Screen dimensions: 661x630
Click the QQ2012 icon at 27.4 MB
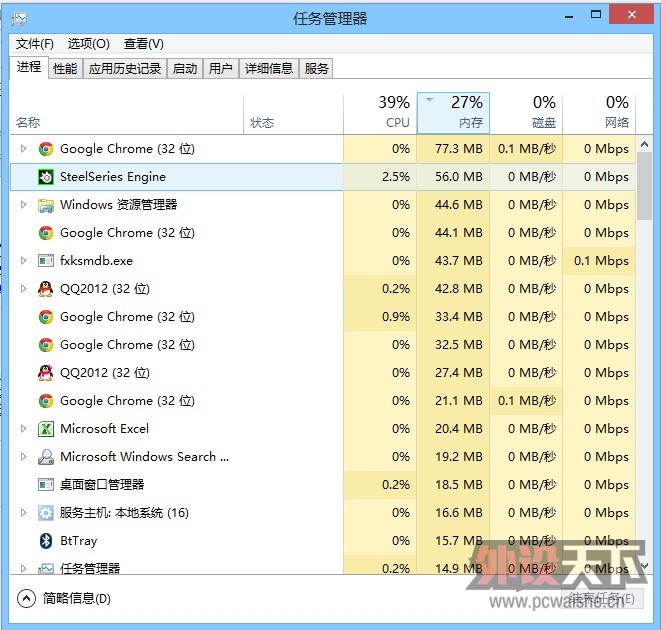pos(46,373)
